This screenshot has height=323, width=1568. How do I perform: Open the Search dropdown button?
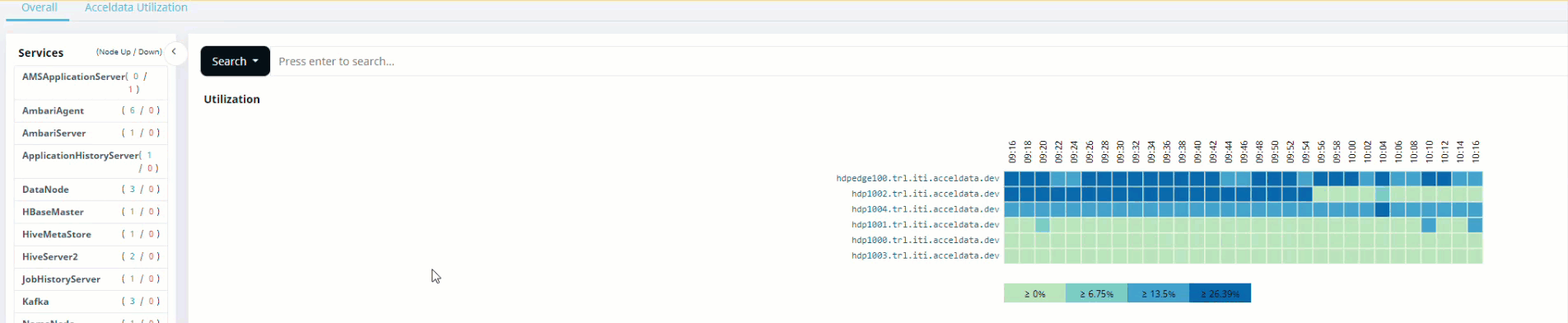235,61
